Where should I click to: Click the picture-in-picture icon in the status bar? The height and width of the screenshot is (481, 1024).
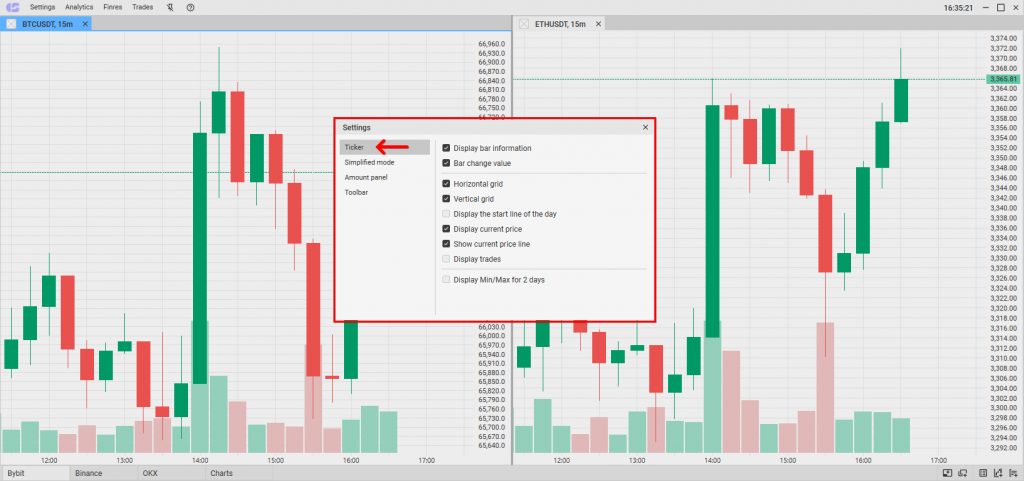click(x=948, y=473)
